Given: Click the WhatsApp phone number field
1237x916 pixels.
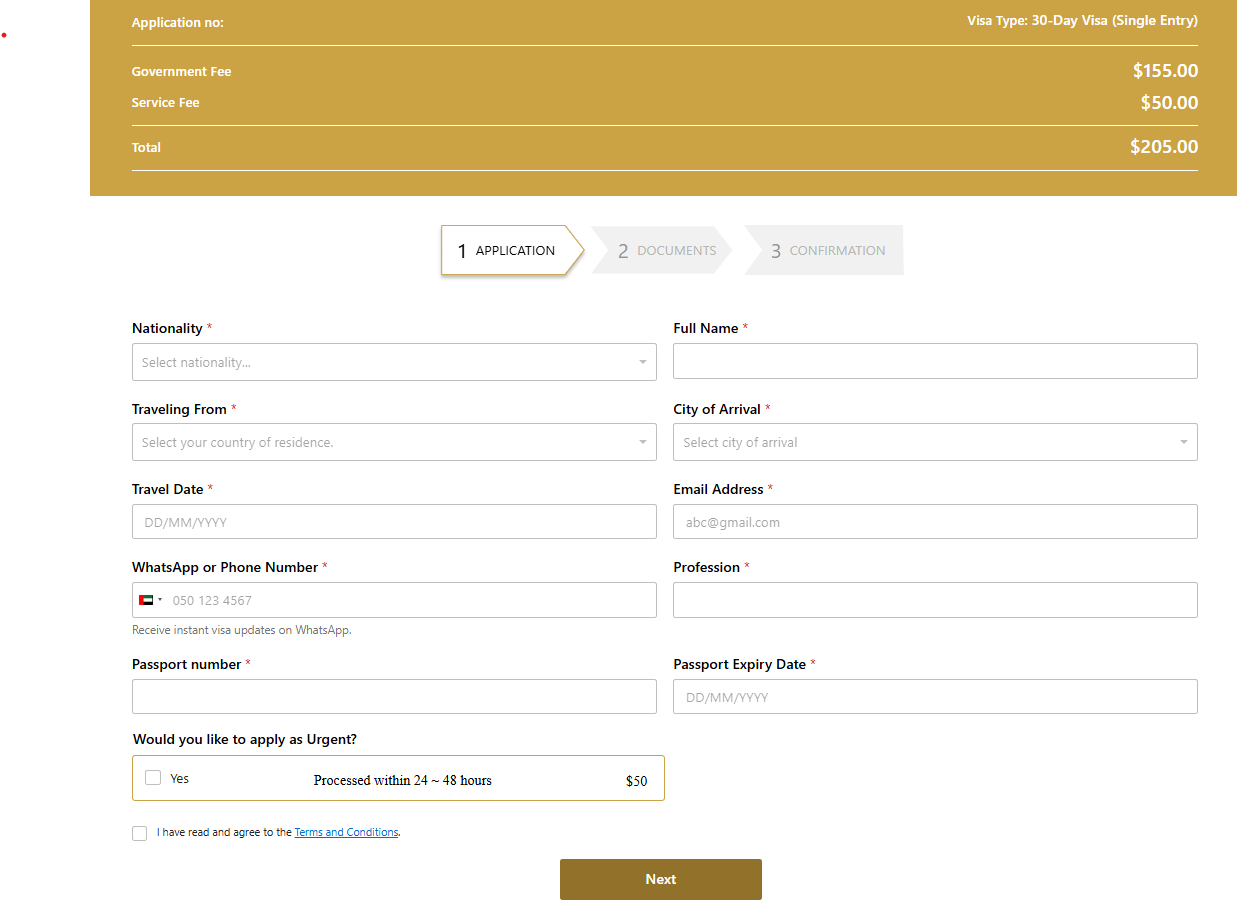Looking at the screenshot, I should 410,600.
